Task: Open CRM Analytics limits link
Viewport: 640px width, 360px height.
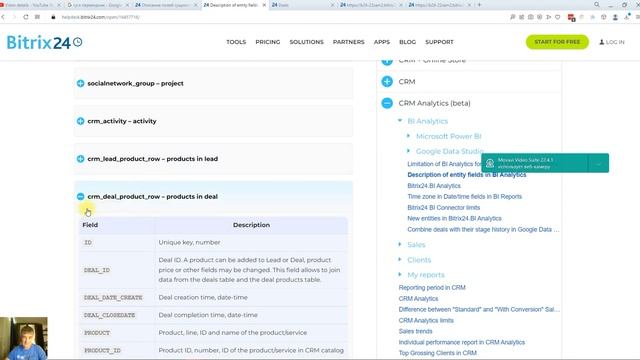Action: tap(426, 320)
